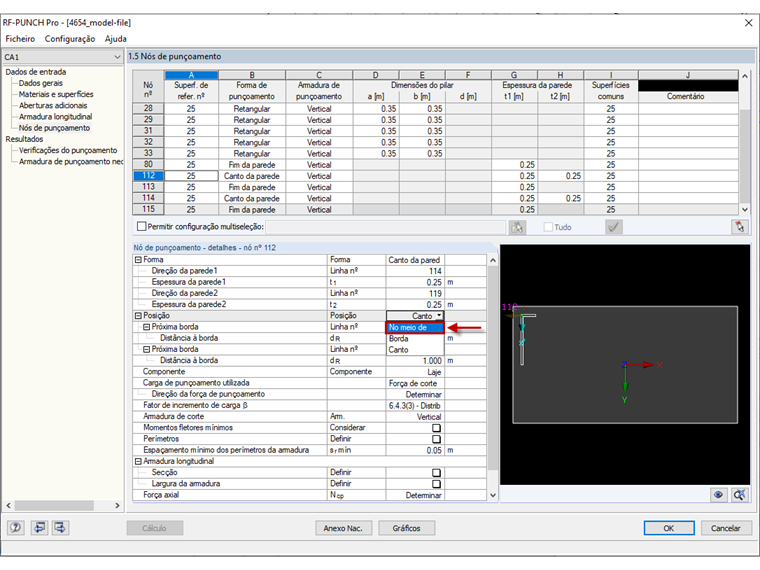
Task: Click the Superf. de refer. cell of row 112
Action: coord(191,176)
